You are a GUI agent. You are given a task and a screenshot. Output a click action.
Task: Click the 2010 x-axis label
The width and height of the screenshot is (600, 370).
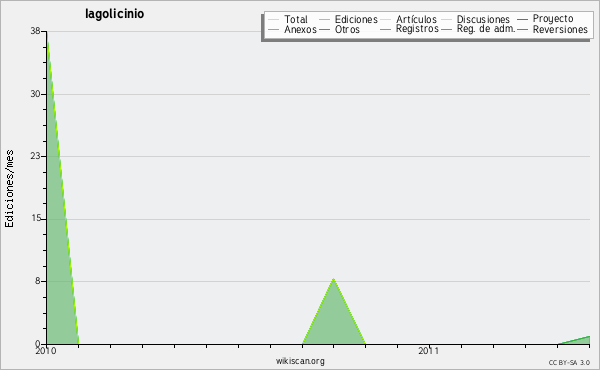[46, 351]
